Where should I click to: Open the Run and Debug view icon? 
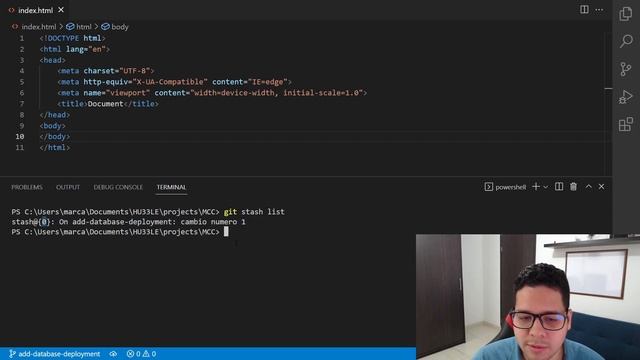(x=626, y=97)
